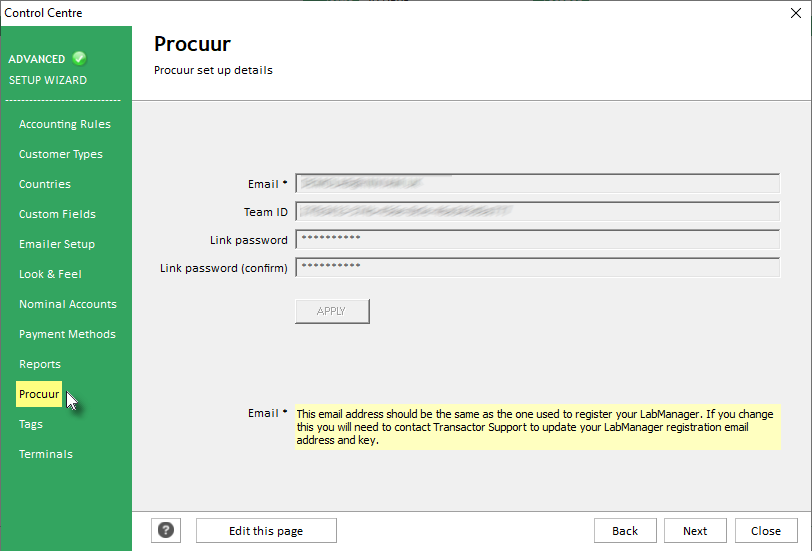Open Accounting Rules in sidebar

pyautogui.click(x=65, y=124)
